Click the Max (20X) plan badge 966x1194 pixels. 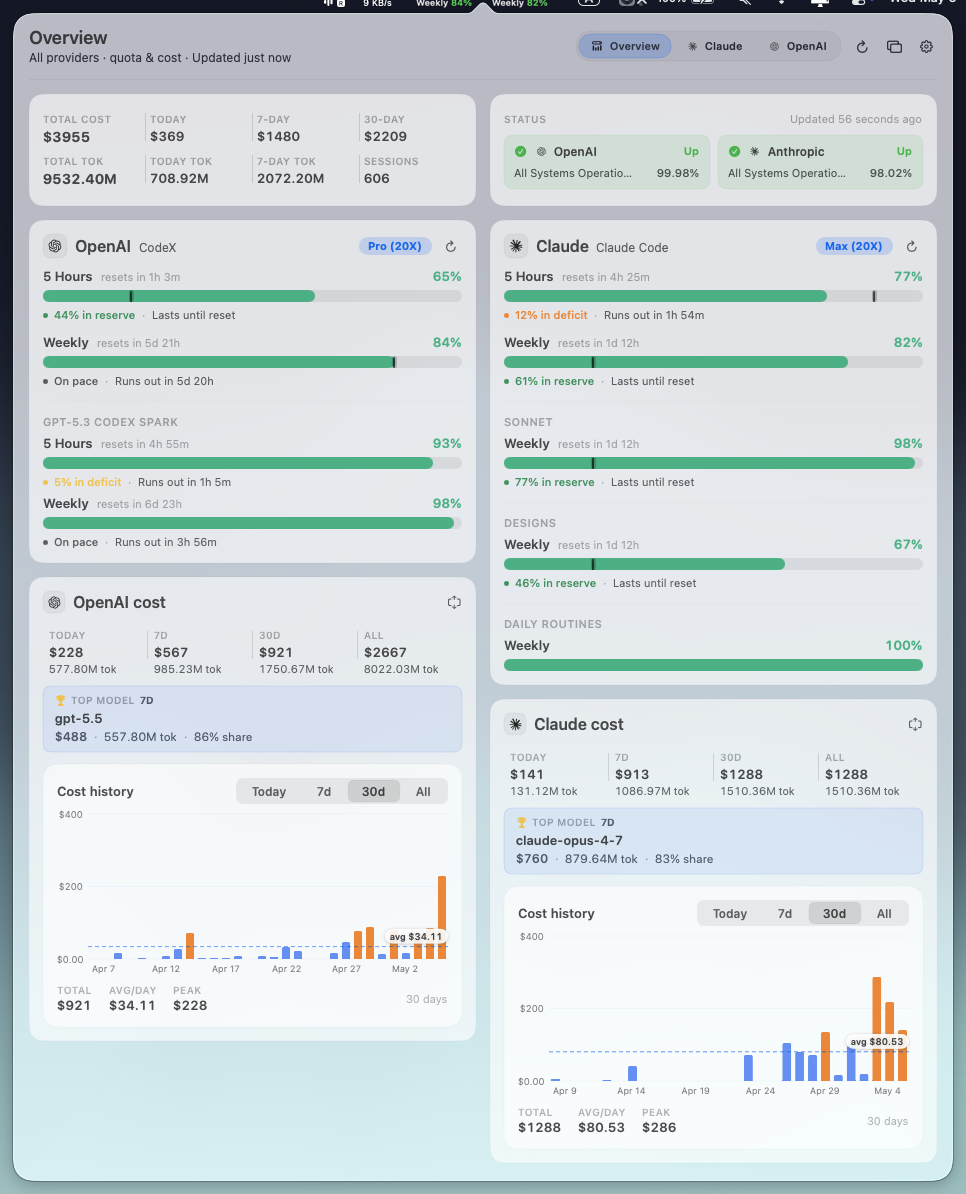click(x=853, y=246)
